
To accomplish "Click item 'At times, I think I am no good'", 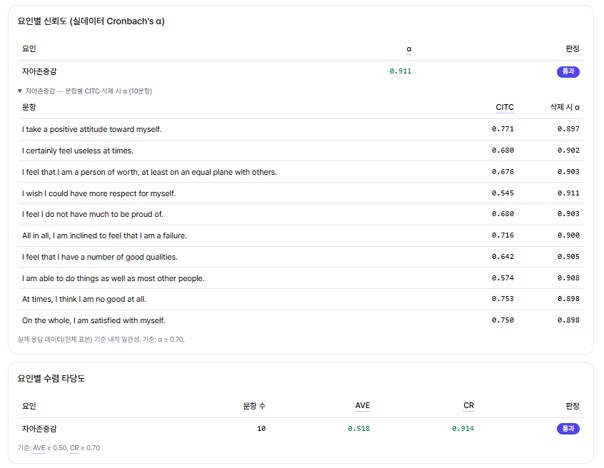I will [84, 299].
